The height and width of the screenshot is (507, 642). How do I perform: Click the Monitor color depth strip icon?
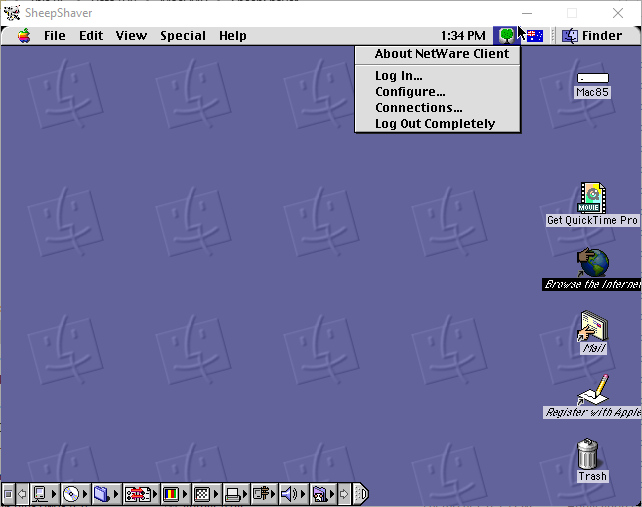coord(171,494)
